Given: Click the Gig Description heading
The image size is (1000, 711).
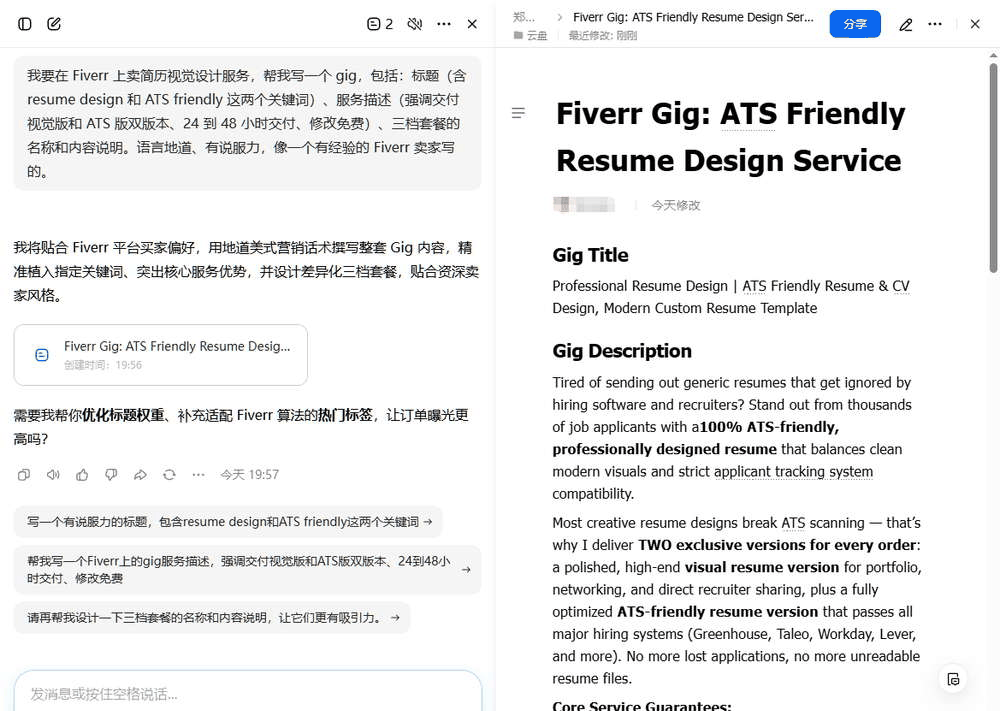Looking at the screenshot, I should pyautogui.click(x=622, y=351).
